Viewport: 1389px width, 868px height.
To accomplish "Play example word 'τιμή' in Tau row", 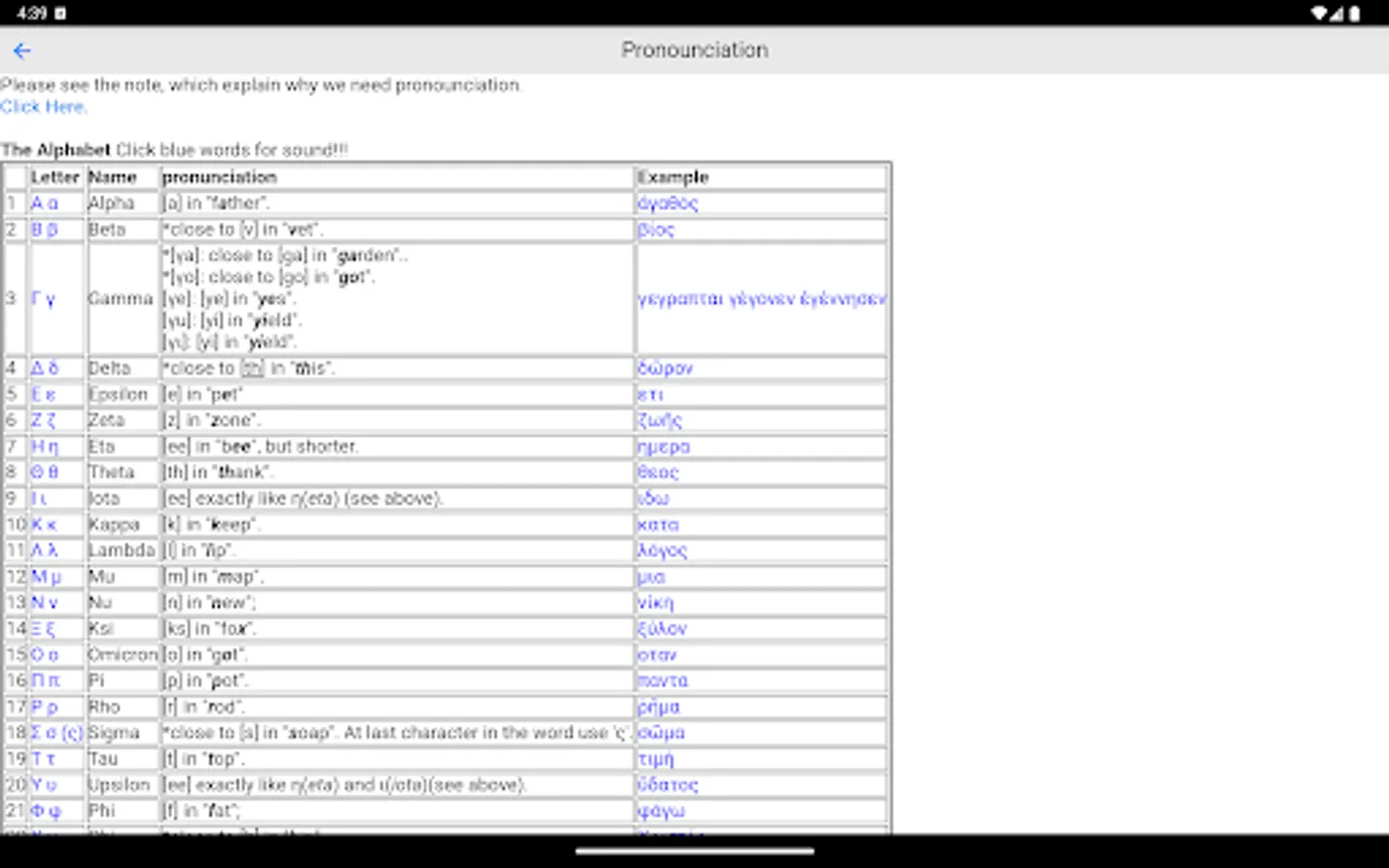I will point(656,759).
